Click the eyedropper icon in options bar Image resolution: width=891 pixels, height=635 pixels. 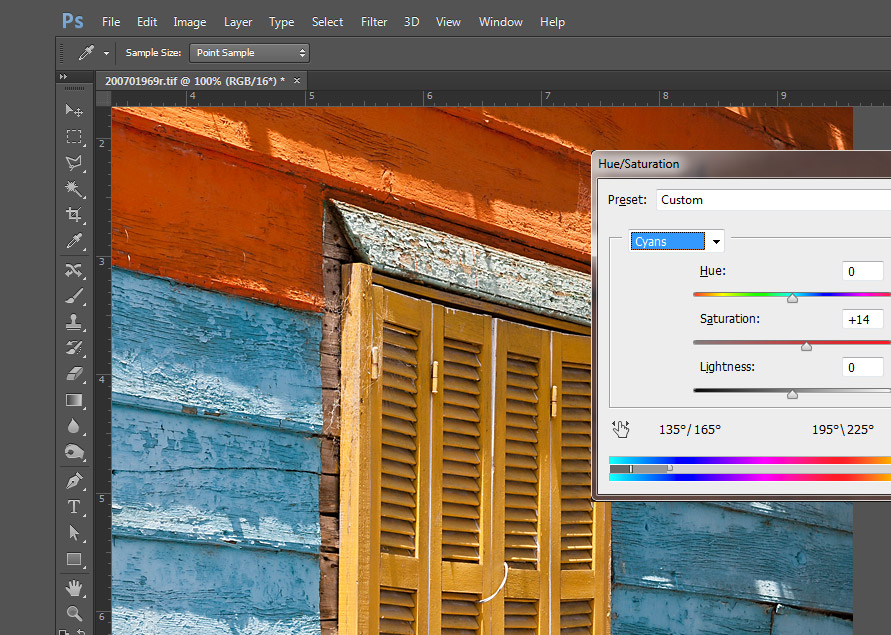click(x=86, y=53)
